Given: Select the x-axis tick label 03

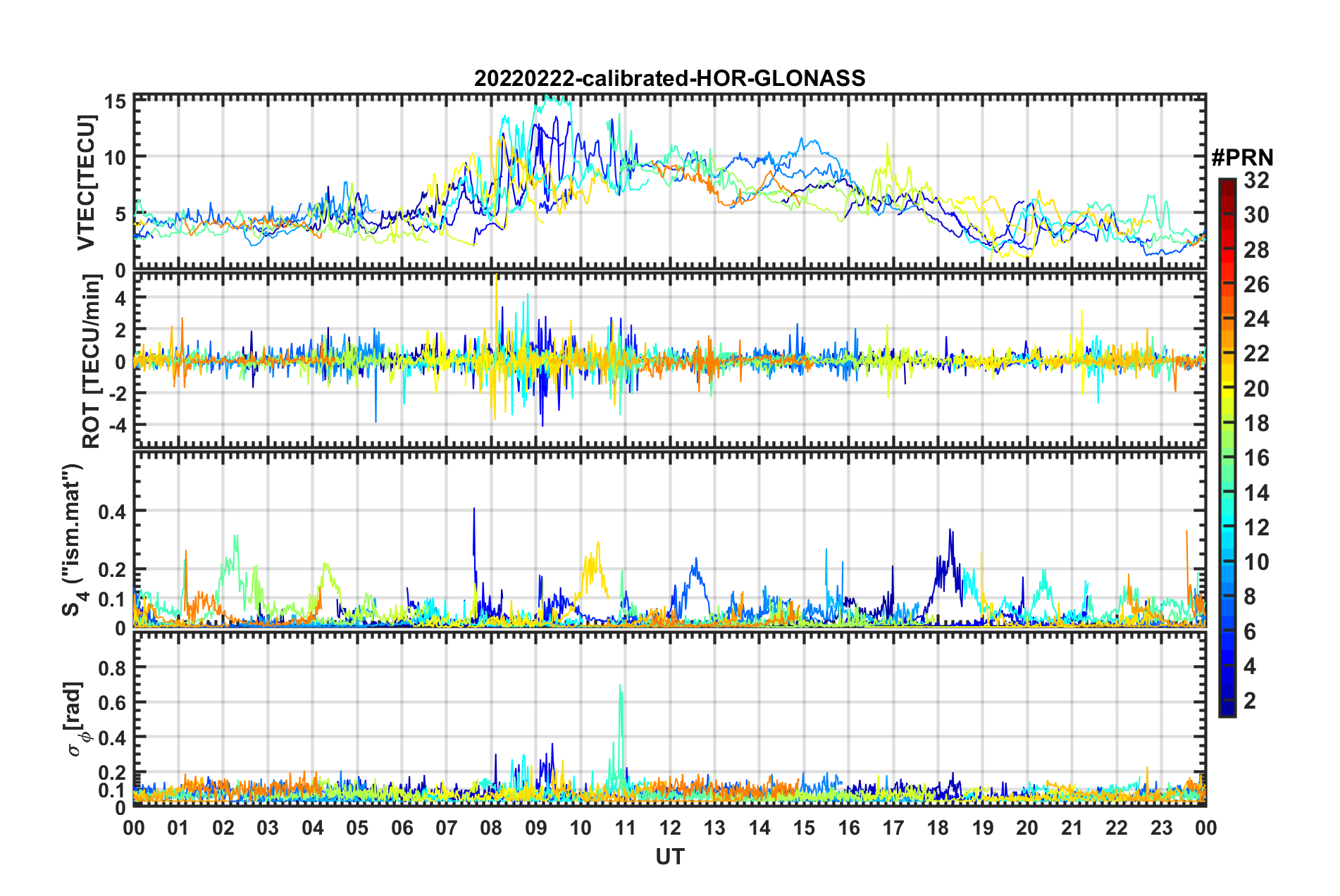Looking at the screenshot, I should (268, 828).
